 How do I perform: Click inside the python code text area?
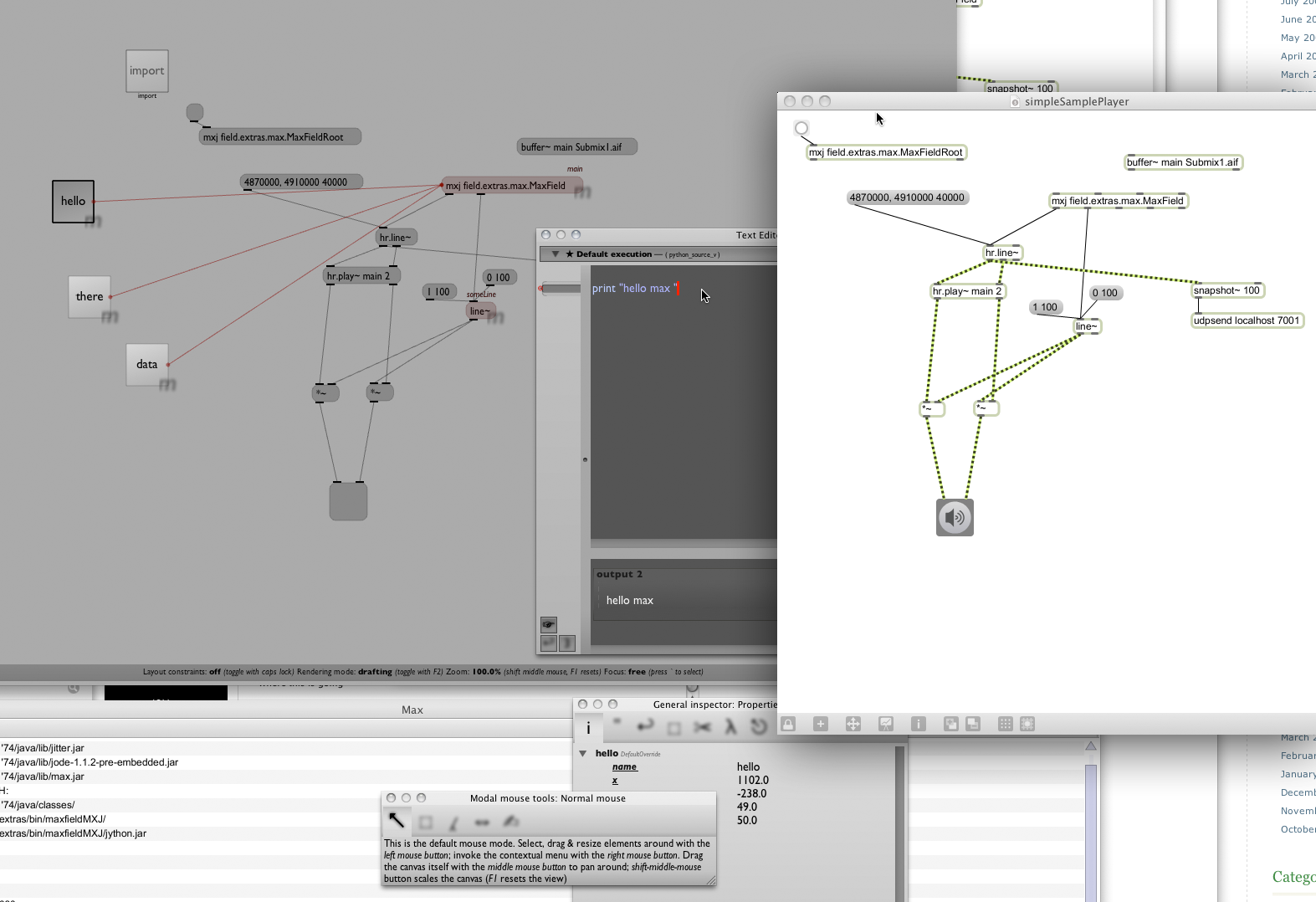click(x=682, y=402)
